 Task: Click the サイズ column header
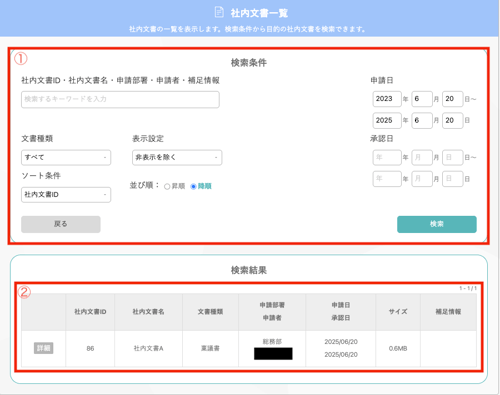pyautogui.click(x=398, y=312)
